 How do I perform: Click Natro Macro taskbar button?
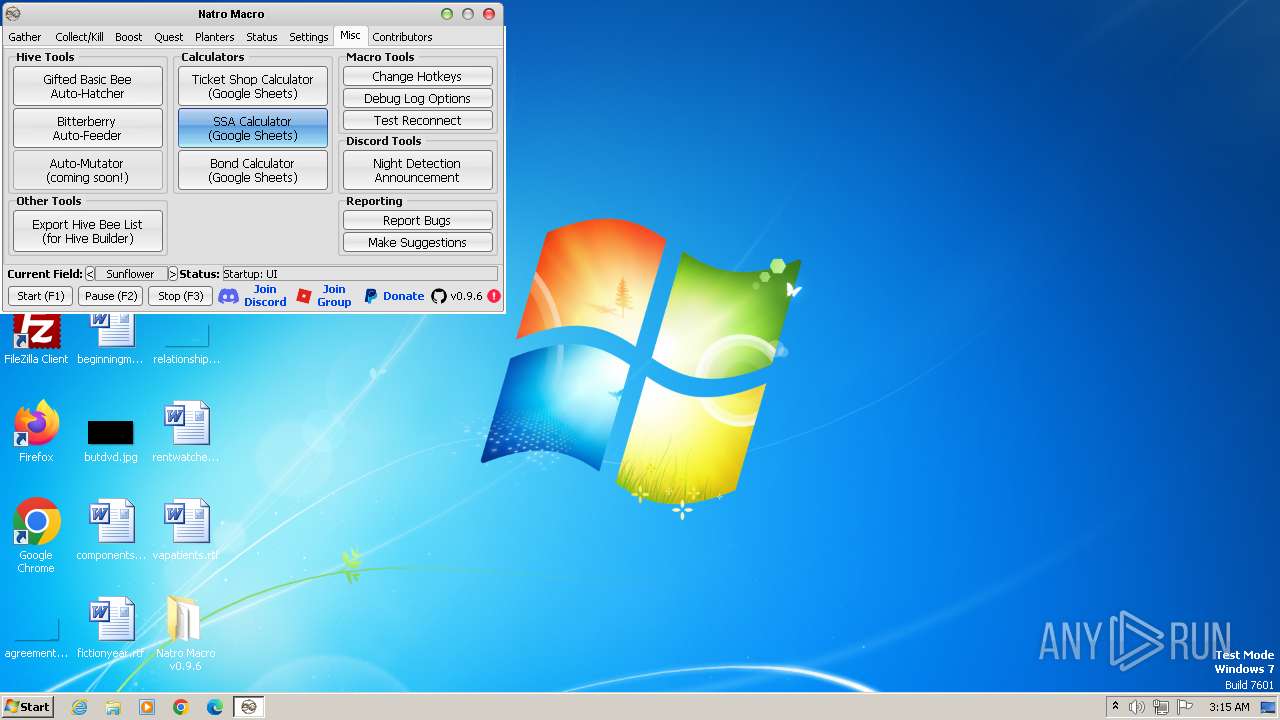click(x=249, y=707)
